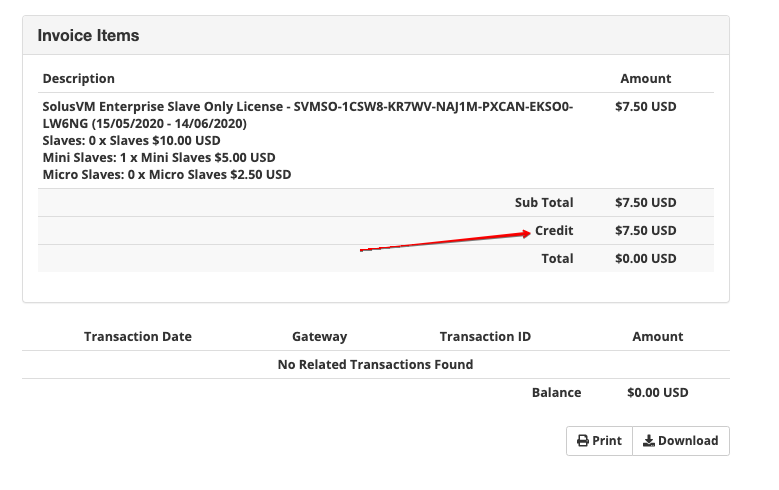Click the Credit amount $7.50 USD
Screen dimensions: 779x490
646,230
